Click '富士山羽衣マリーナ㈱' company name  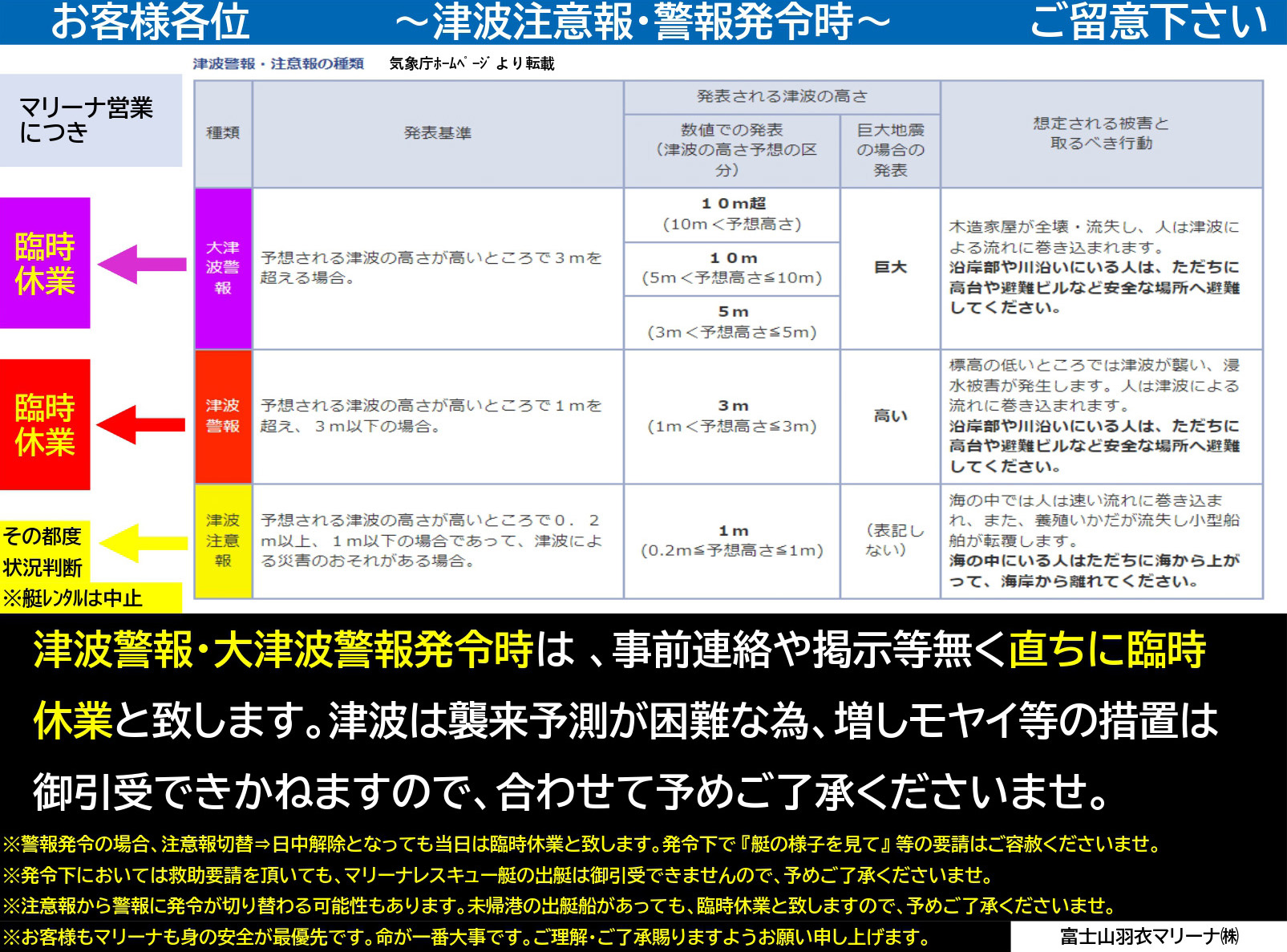tap(1149, 937)
